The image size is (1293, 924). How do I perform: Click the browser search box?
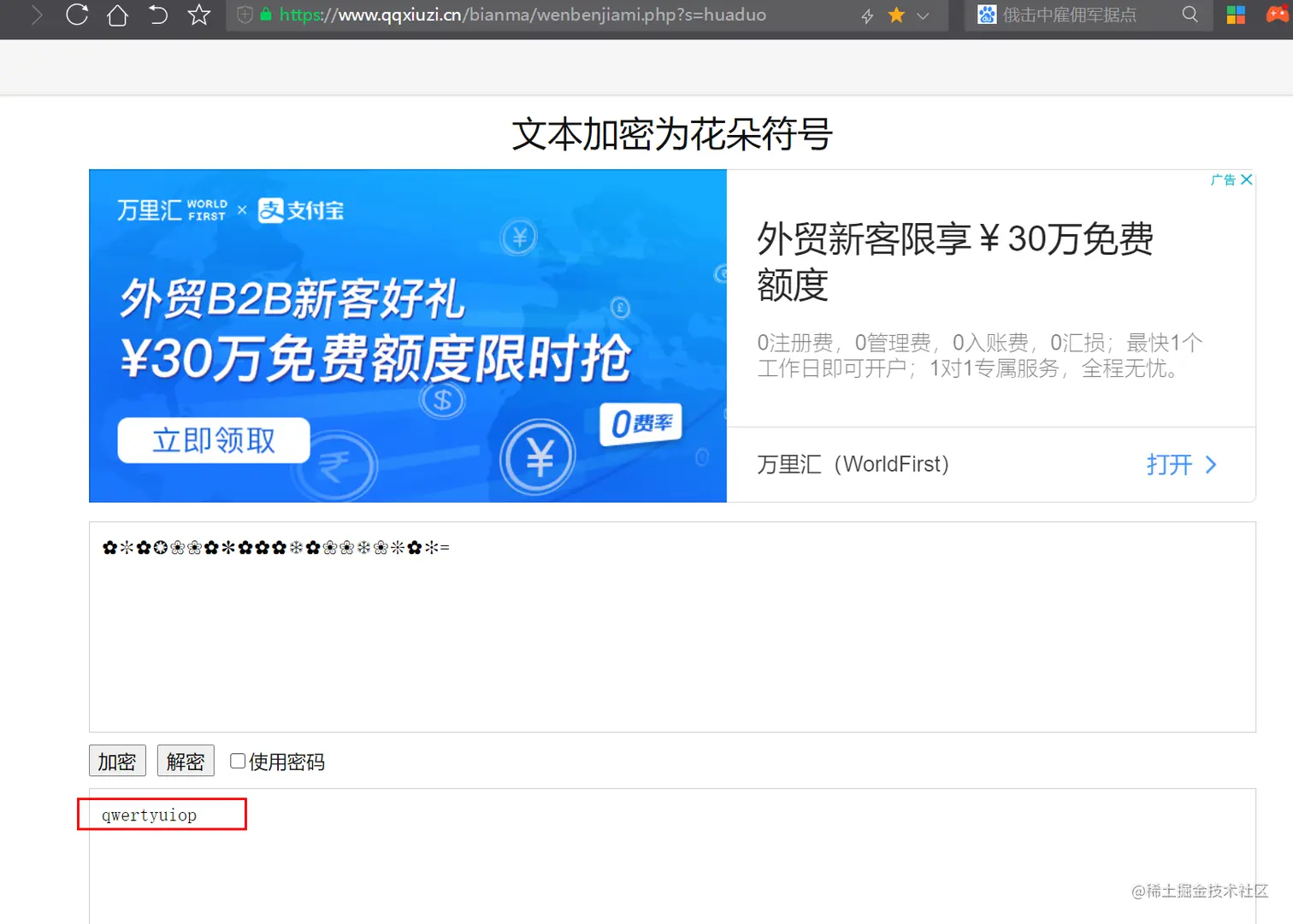pos(1088,15)
